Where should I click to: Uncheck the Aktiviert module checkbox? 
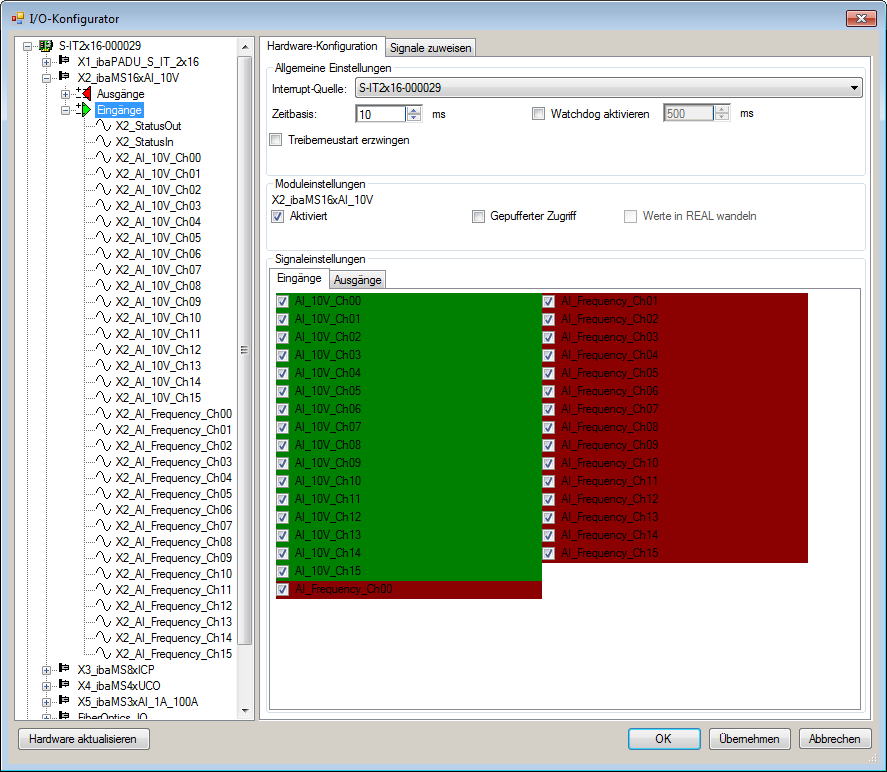pyautogui.click(x=278, y=216)
